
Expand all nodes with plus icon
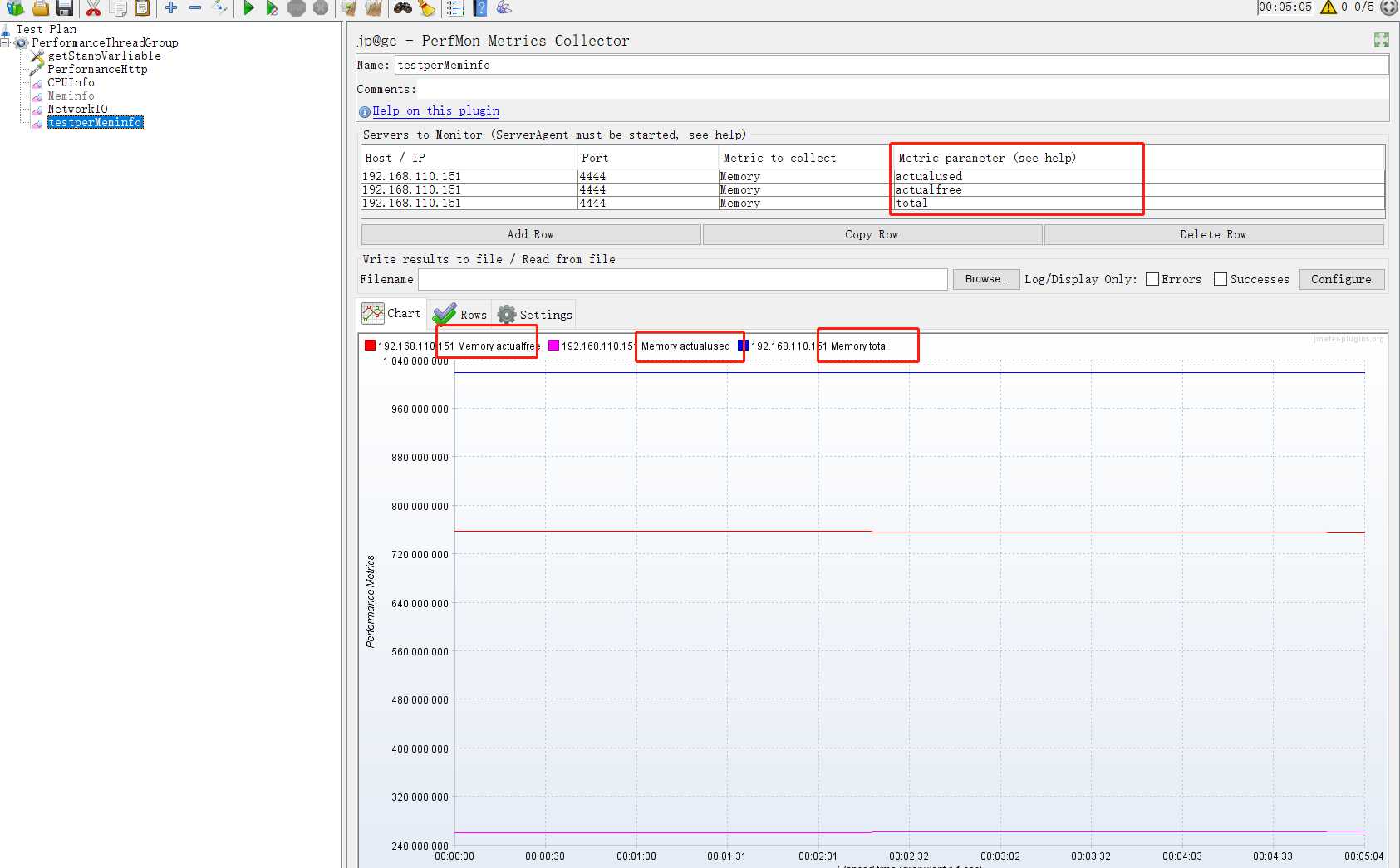171,7
